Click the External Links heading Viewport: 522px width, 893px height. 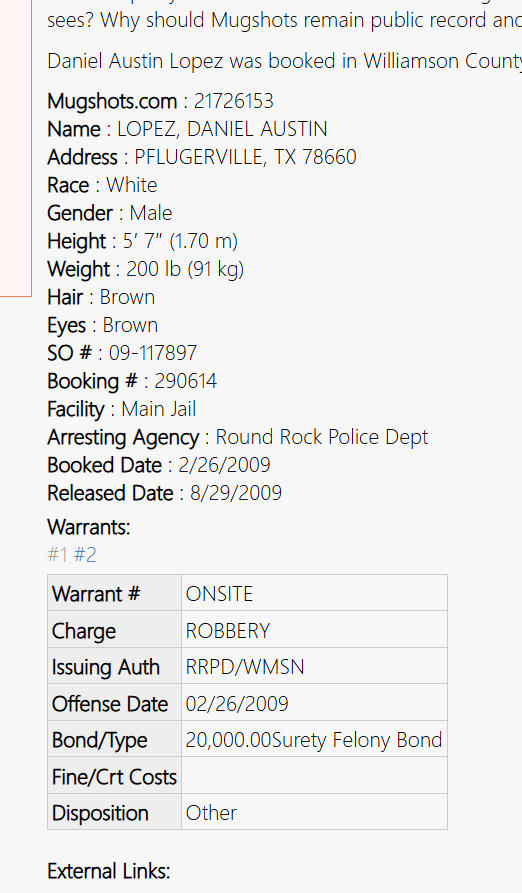tap(109, 871)
